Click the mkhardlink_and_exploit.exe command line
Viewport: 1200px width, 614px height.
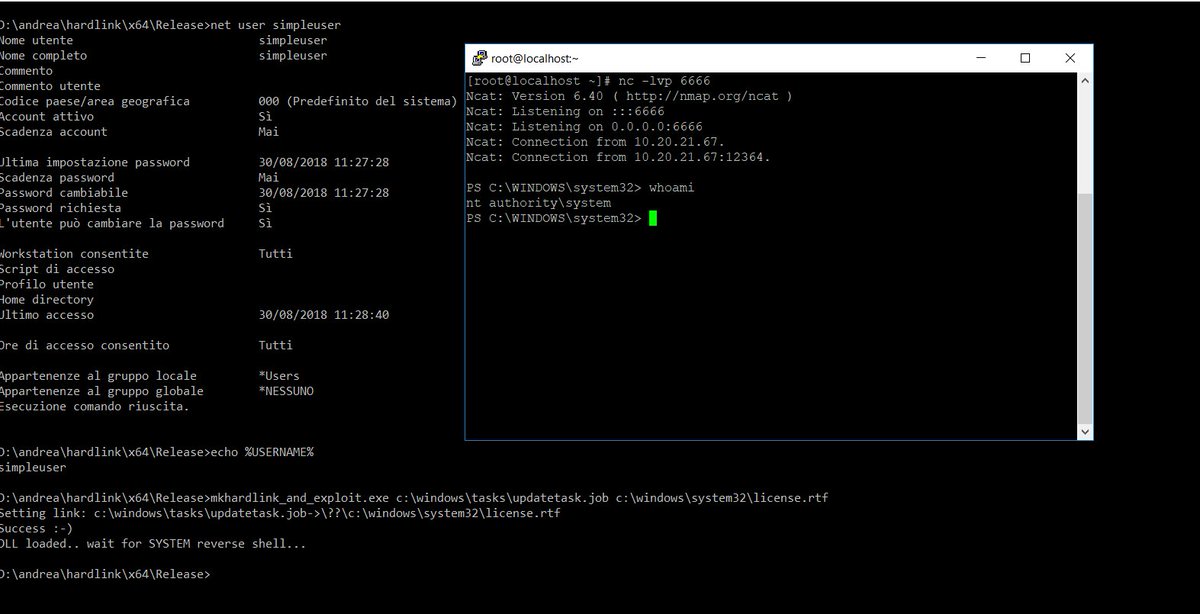tap(414, 498)
